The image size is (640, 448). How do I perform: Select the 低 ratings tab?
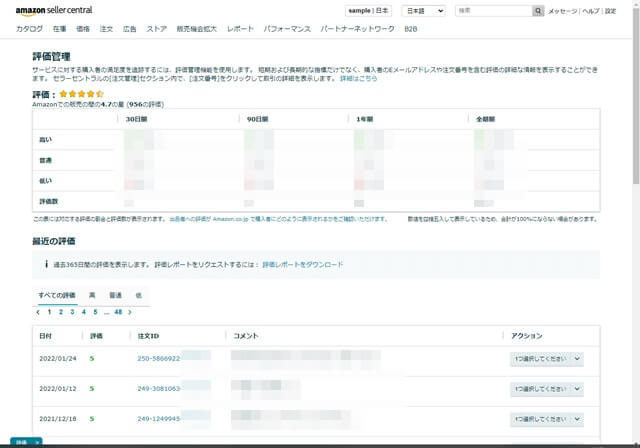click(138, 296)
